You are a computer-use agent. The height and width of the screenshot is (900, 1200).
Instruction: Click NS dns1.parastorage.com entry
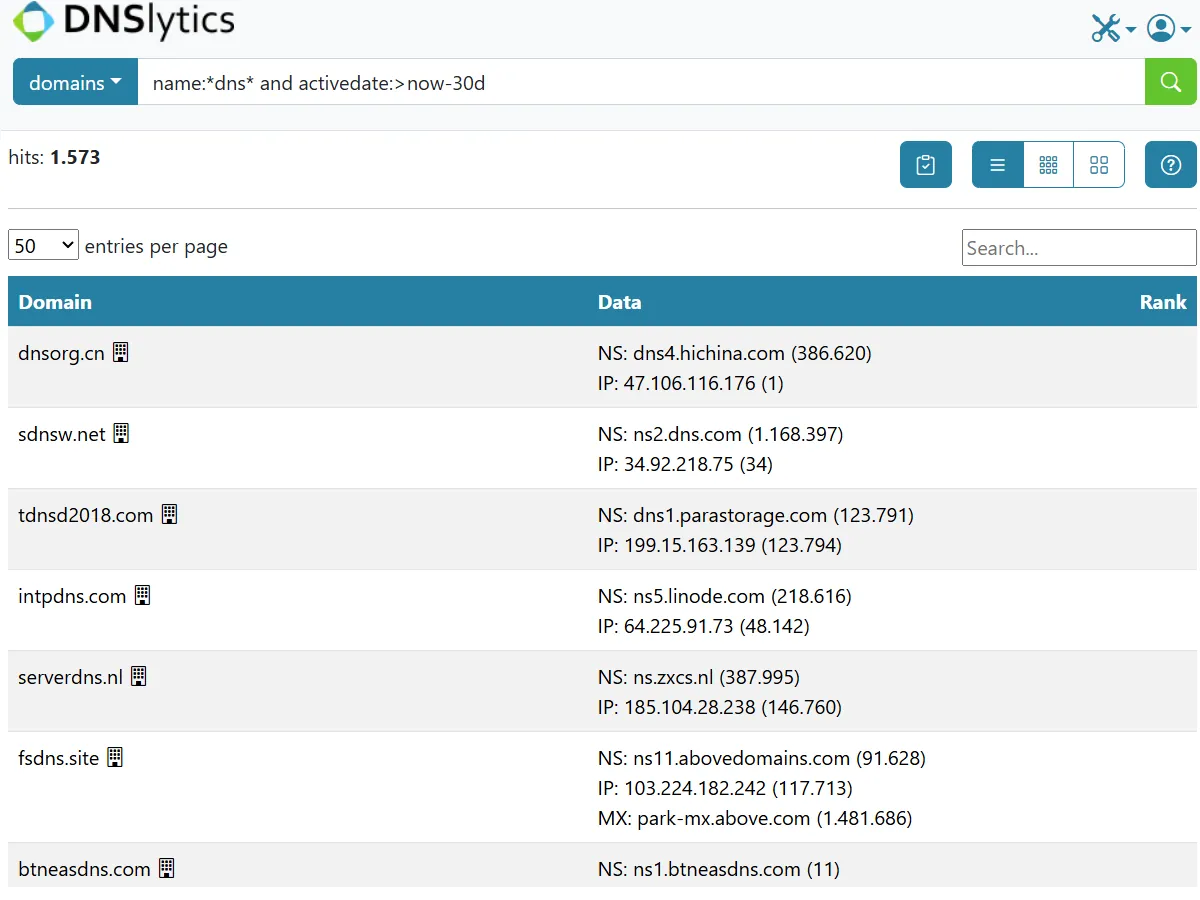click(x=756, y=515)
